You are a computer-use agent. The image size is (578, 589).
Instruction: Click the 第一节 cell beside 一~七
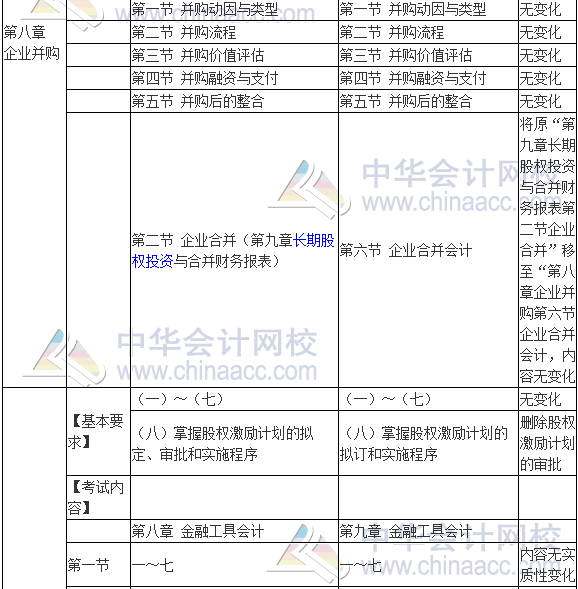tap(98, 565)
